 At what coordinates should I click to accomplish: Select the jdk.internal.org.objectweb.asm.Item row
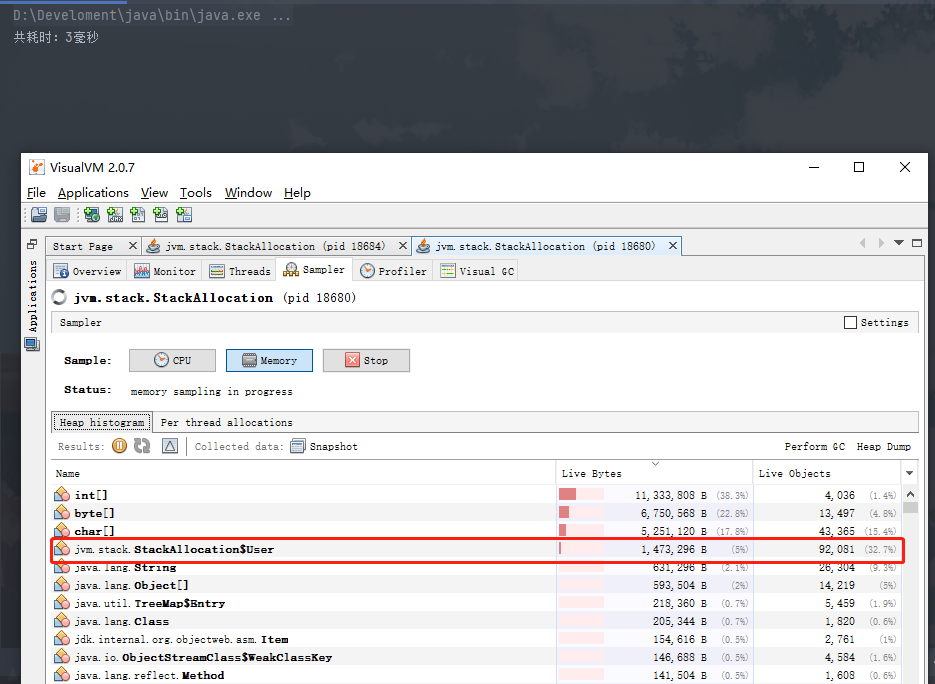(x=477, y=639)
